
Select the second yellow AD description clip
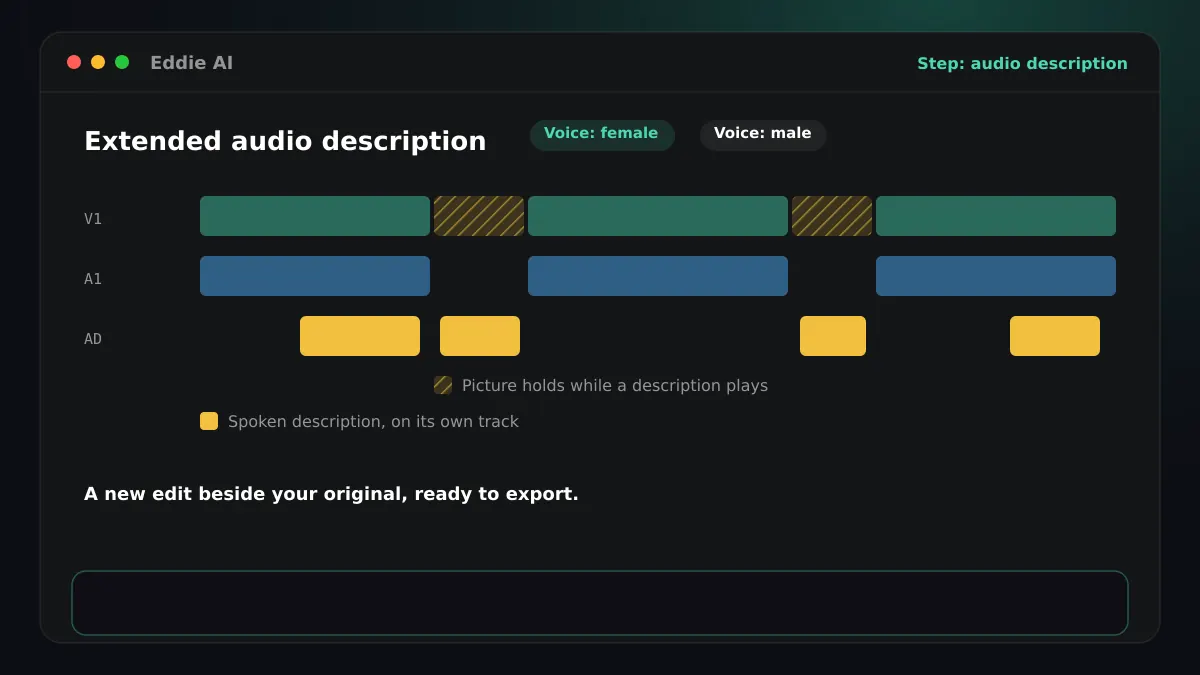click(480, 336)
